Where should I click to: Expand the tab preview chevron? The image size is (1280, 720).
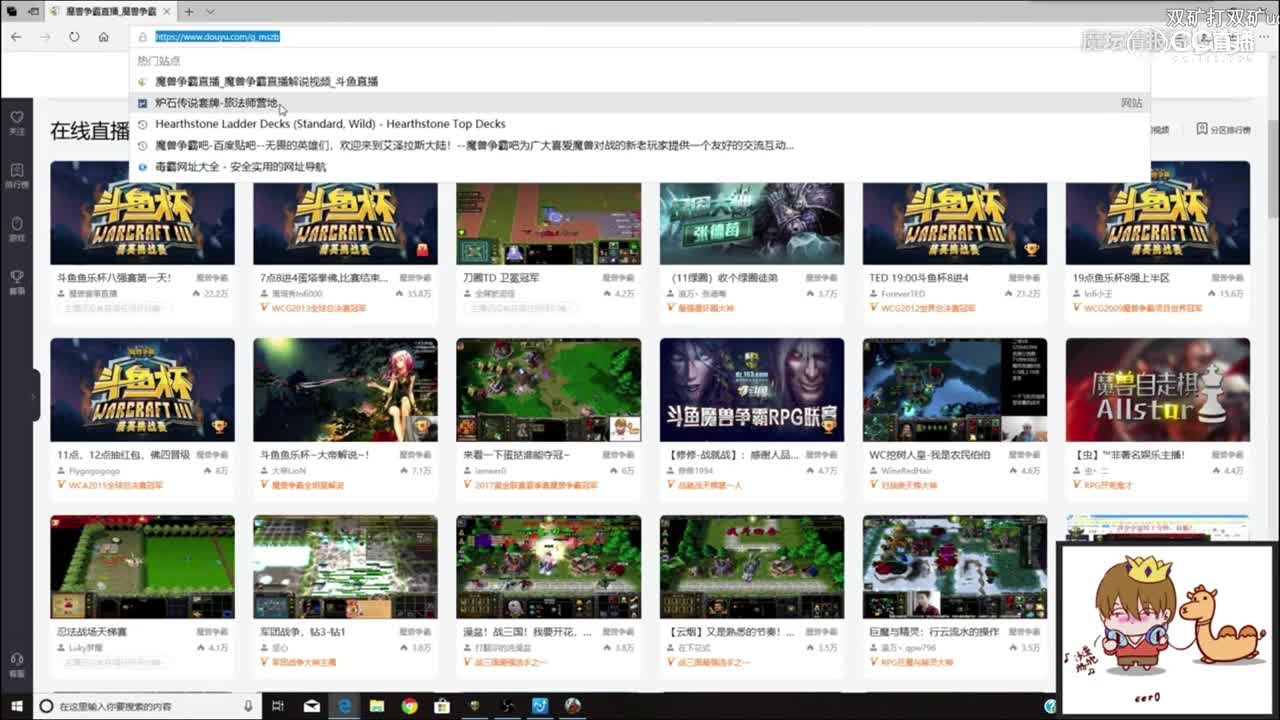click(x=210, y=11)
